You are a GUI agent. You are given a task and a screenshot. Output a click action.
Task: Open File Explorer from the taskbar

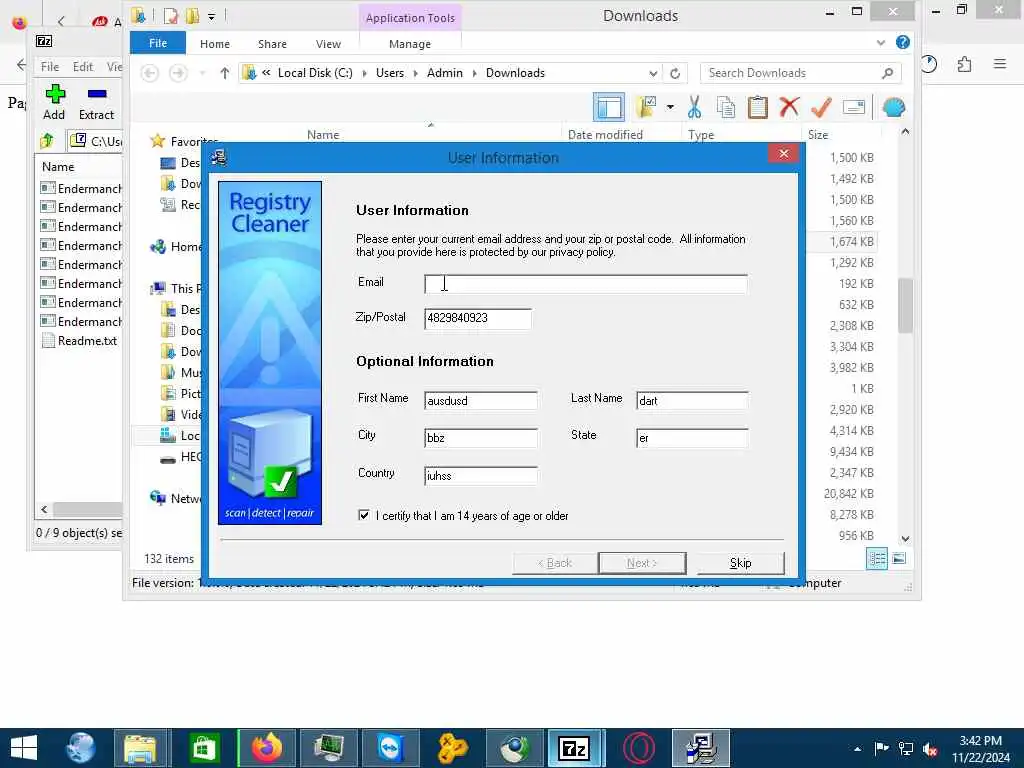[140, 748]
